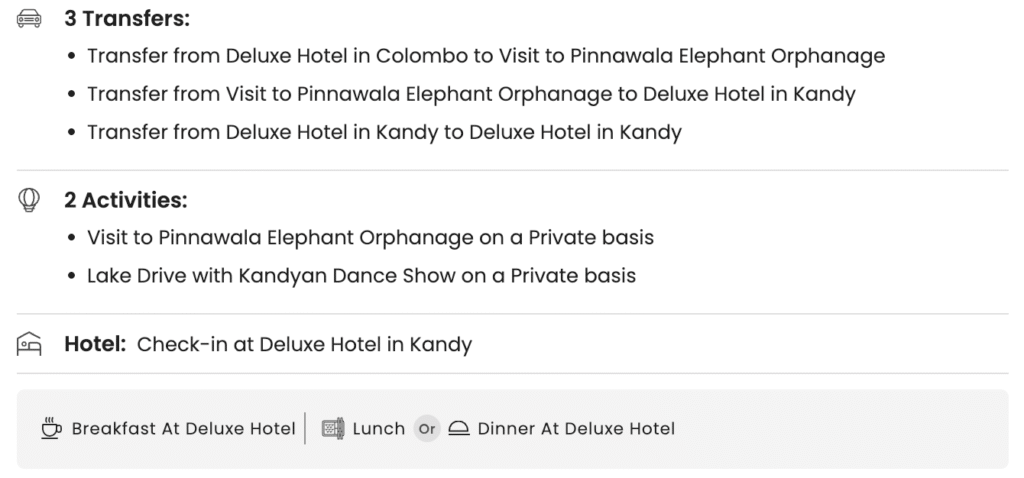Open the Colombo to Pinnawala transfer item
The height and width of the screenshot is (478, 1024).
(x=486, y=56)
